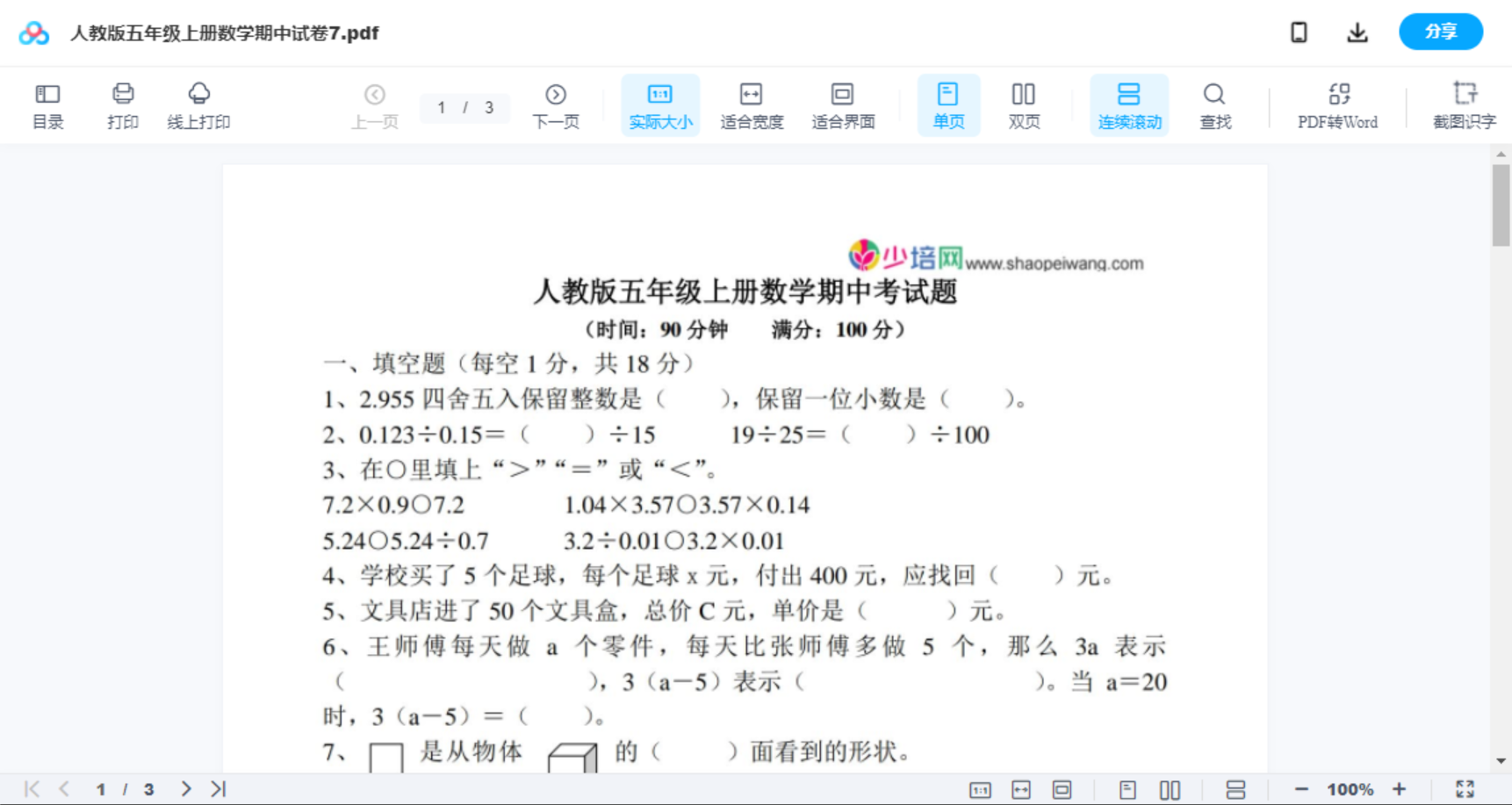Select 适合界面 fit page zoom mode
The image size is (1512, 805).
tap(844, 104)
